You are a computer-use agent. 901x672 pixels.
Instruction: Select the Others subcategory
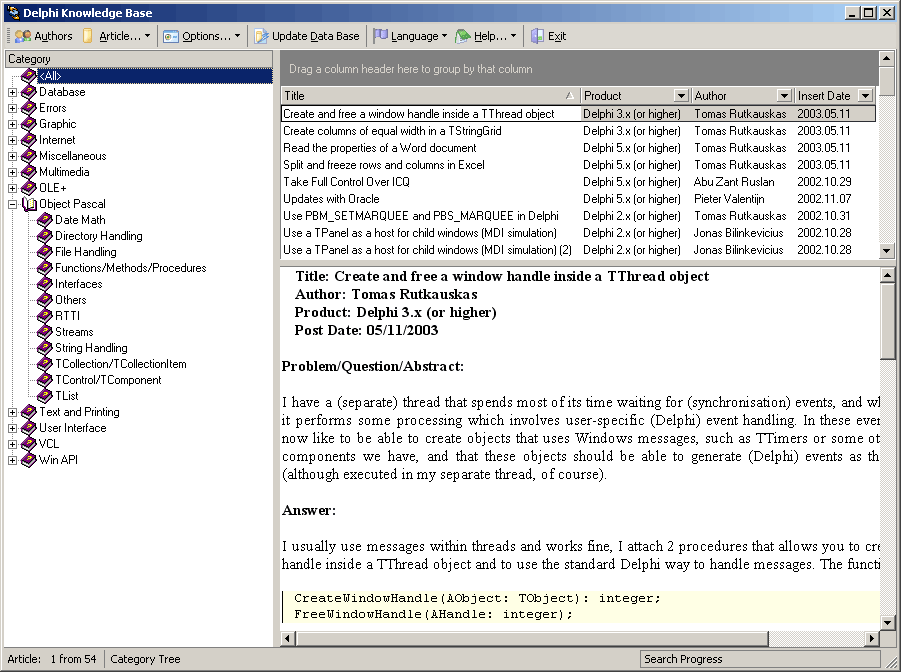(71, 300)
